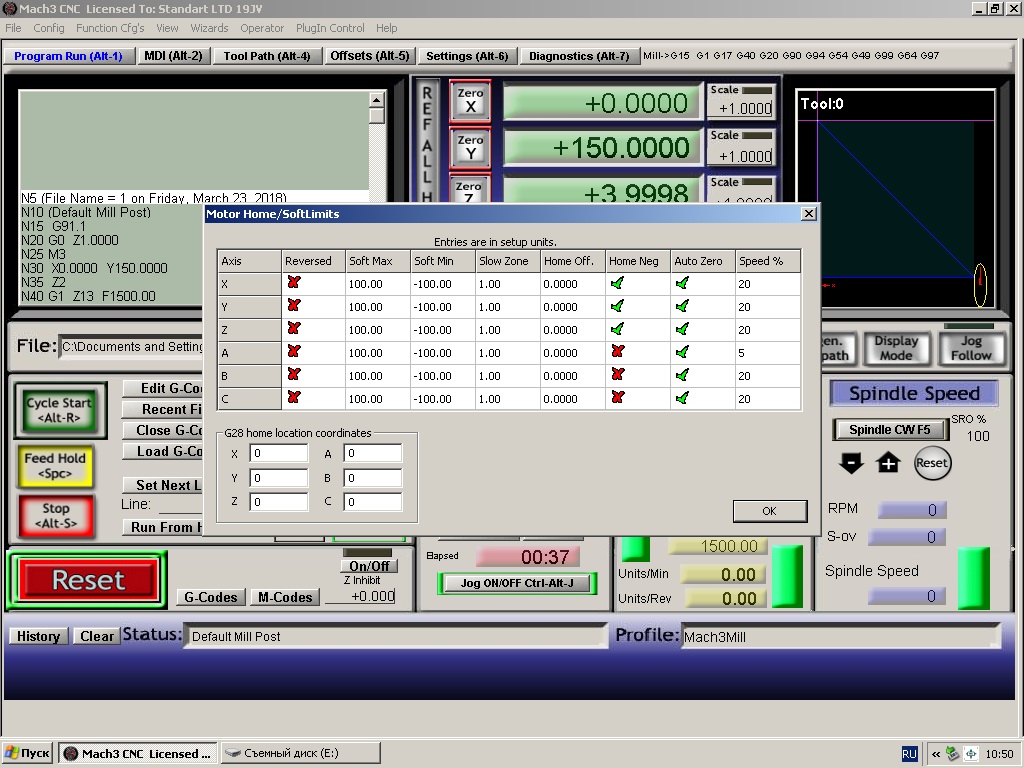The image size is (1024, 768).
Task: Click G28 A coordinate field
Action: coord(372,453)
